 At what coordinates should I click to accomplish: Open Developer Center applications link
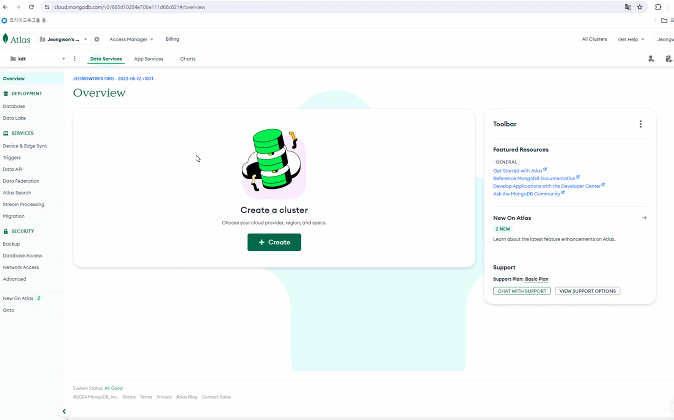click(549, 186)
